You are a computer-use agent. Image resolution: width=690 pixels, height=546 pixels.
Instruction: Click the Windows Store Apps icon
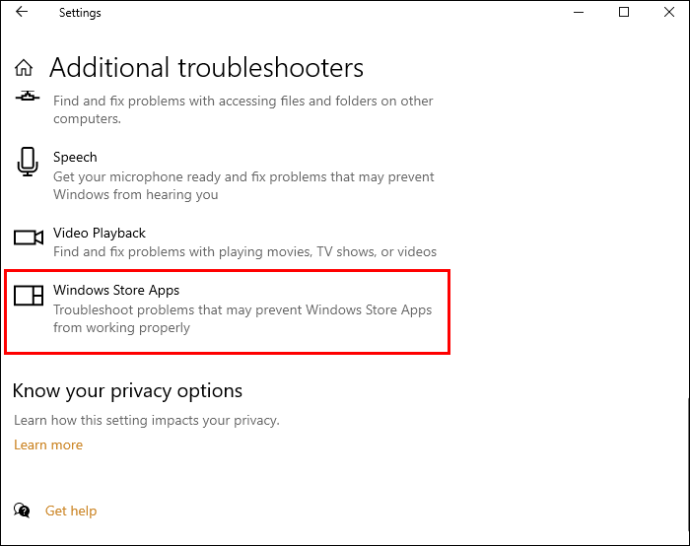[x=28, y=295]
